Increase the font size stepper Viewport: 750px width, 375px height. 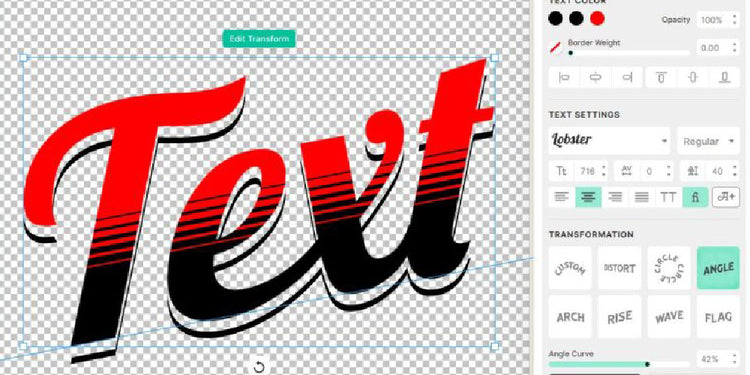604,167
